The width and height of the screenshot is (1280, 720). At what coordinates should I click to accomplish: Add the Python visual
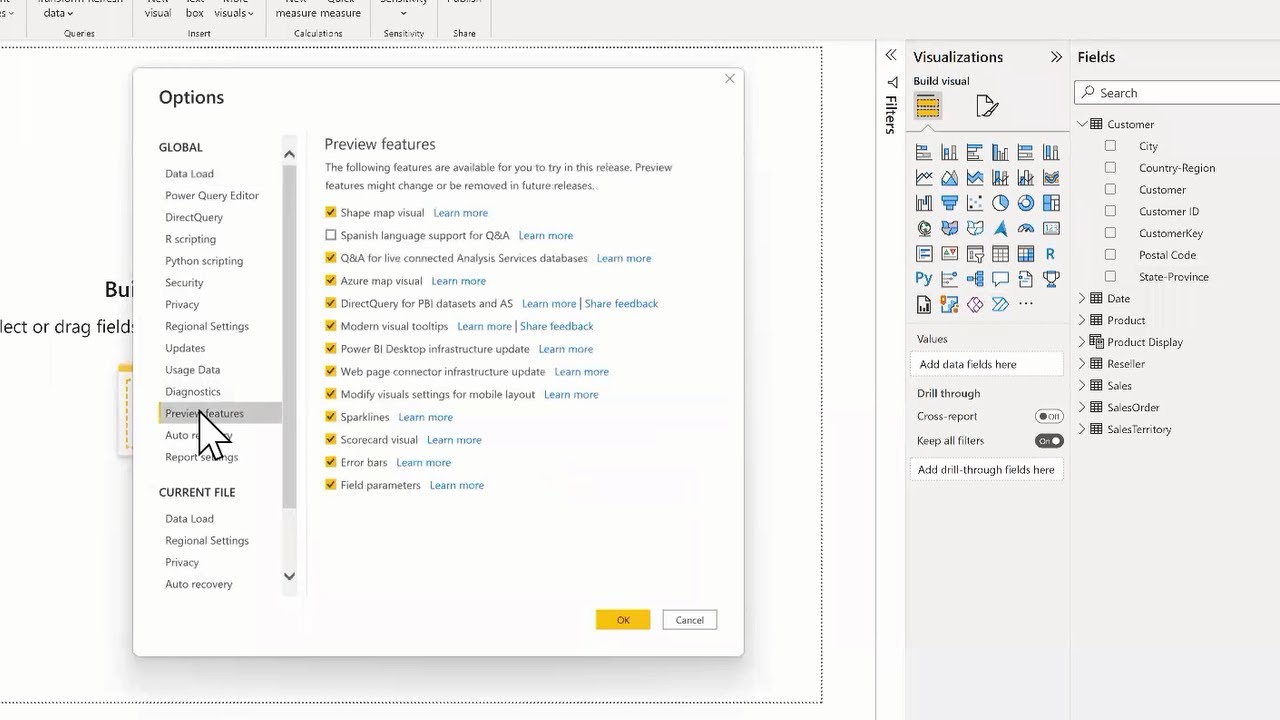pos(924,279)
